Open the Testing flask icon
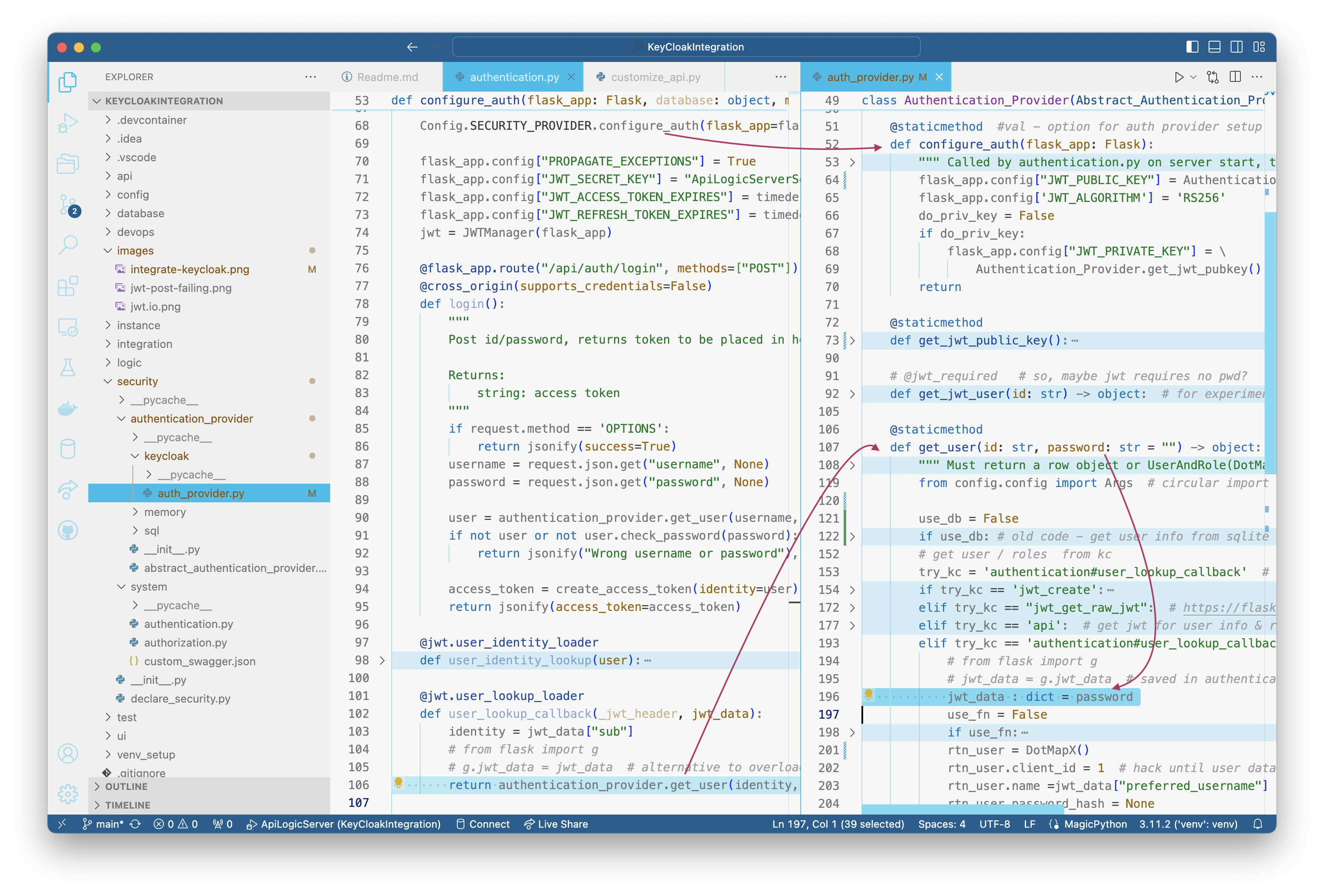Image resolution: width=1324 pixels, height=896 pixels. click(x=68, y=367)
